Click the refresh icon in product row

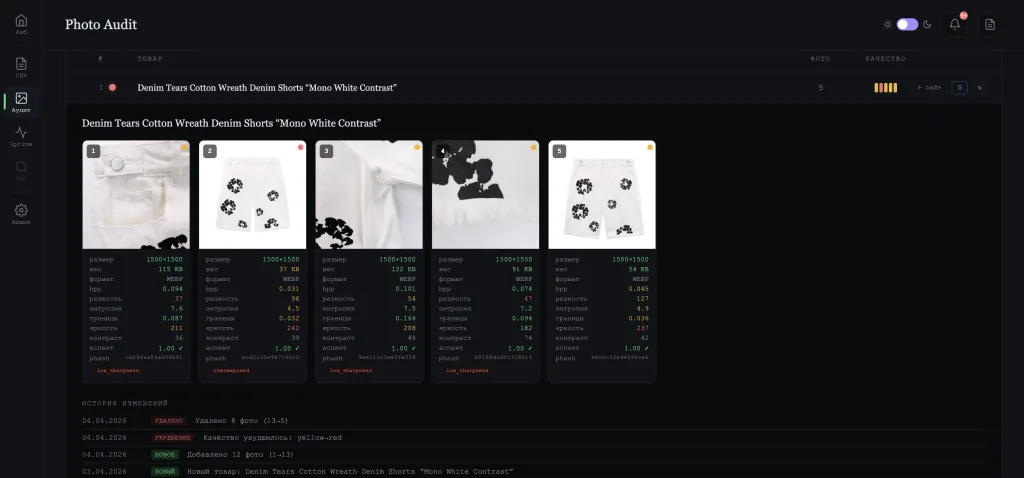point(980,88)
